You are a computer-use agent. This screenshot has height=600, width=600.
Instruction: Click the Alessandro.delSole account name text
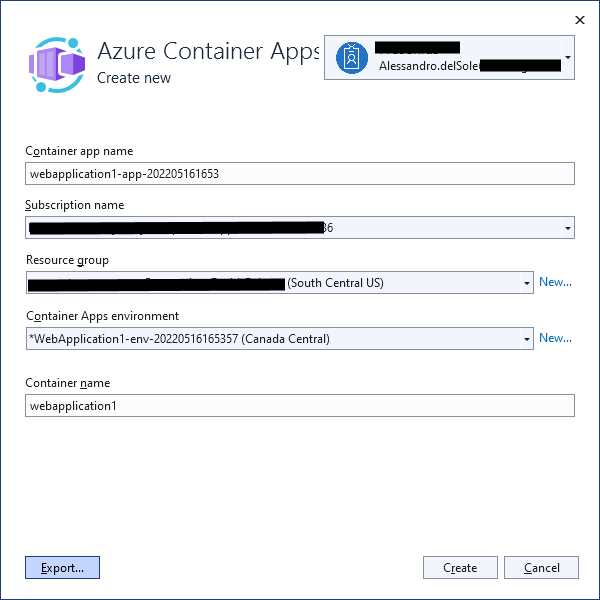[429, 66]
